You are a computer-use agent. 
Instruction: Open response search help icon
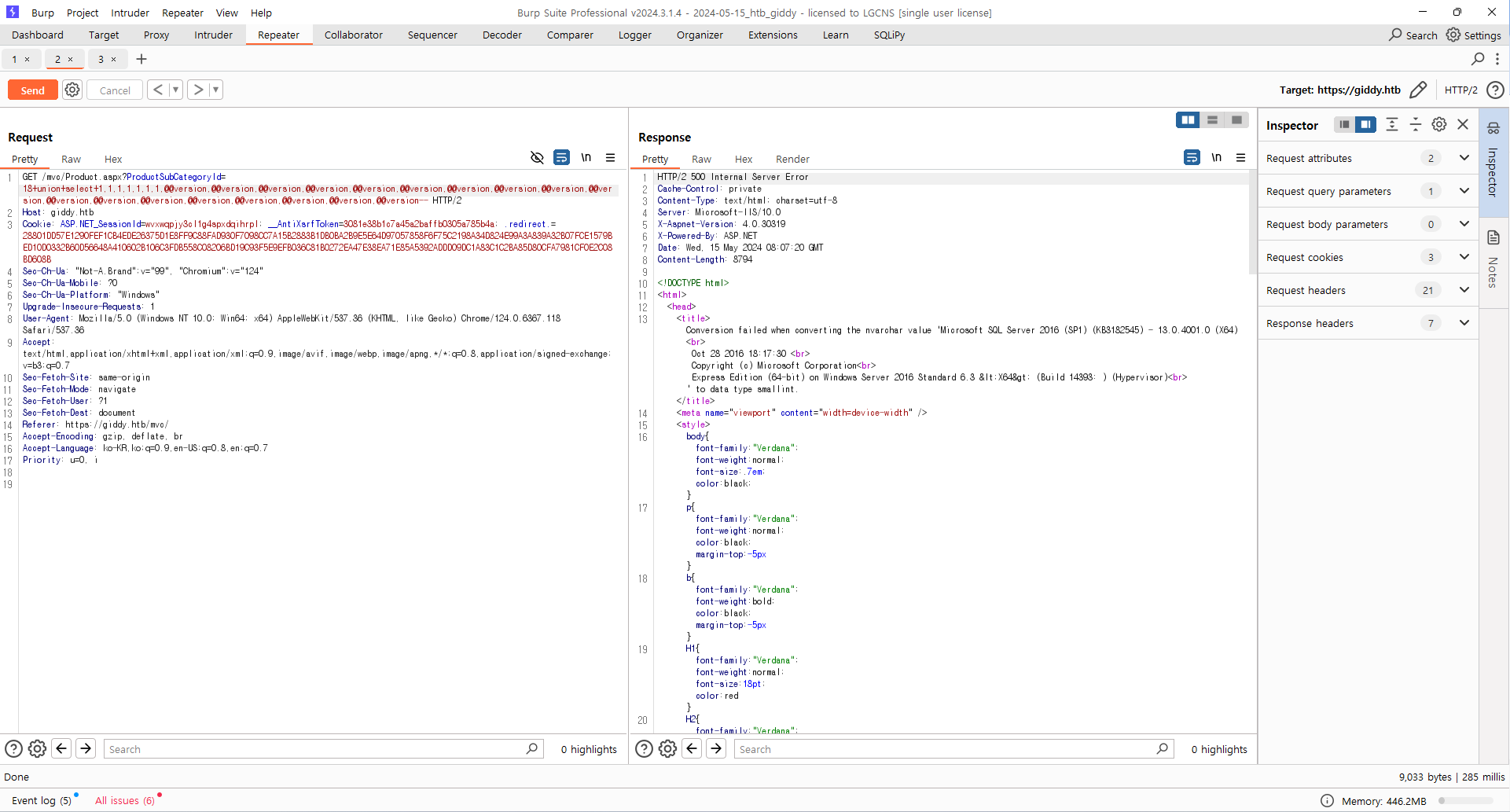pyautogui.click(x=644, y=748)
